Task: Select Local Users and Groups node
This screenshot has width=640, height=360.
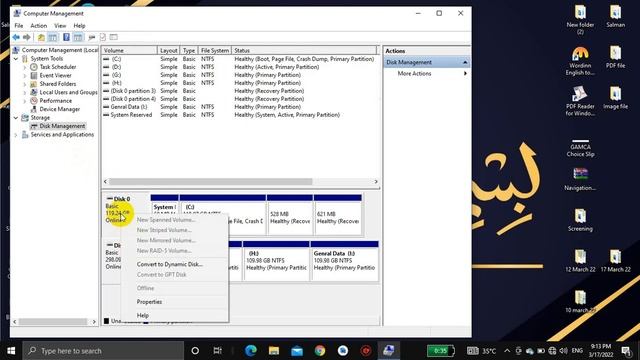Action: coord(68,92)
